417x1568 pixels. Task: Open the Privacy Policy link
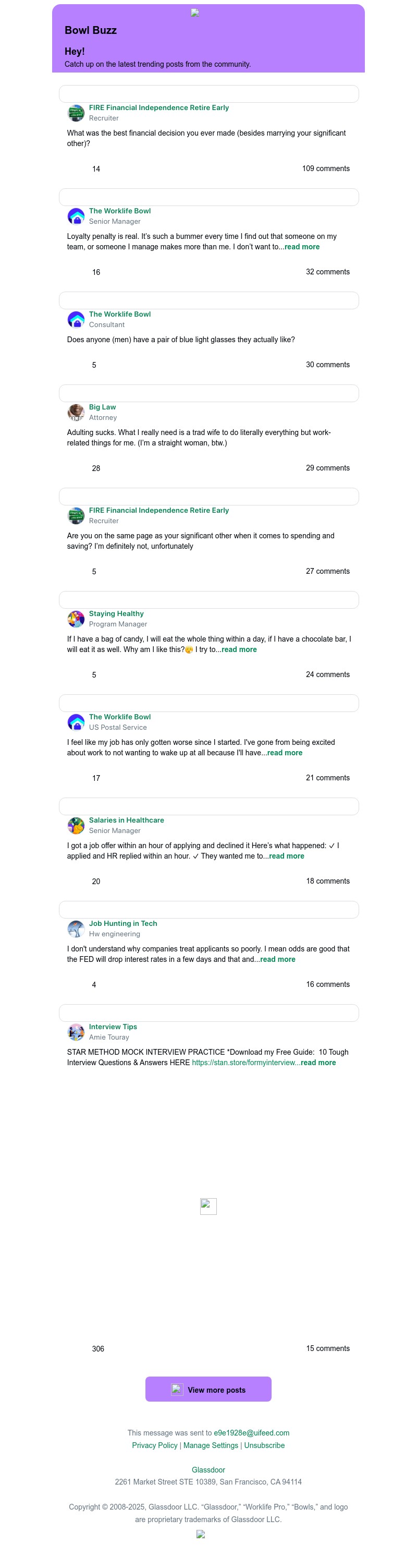tap(154, 1445)
